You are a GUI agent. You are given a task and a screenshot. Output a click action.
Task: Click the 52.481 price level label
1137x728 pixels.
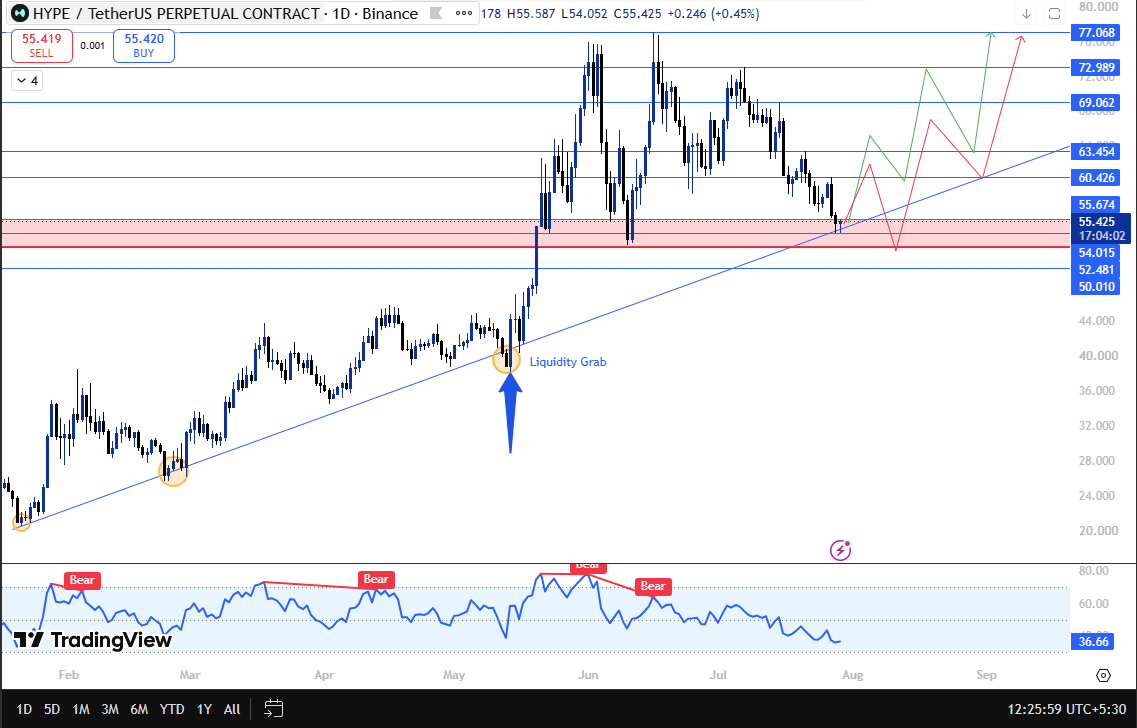(x=1096, y=270)
